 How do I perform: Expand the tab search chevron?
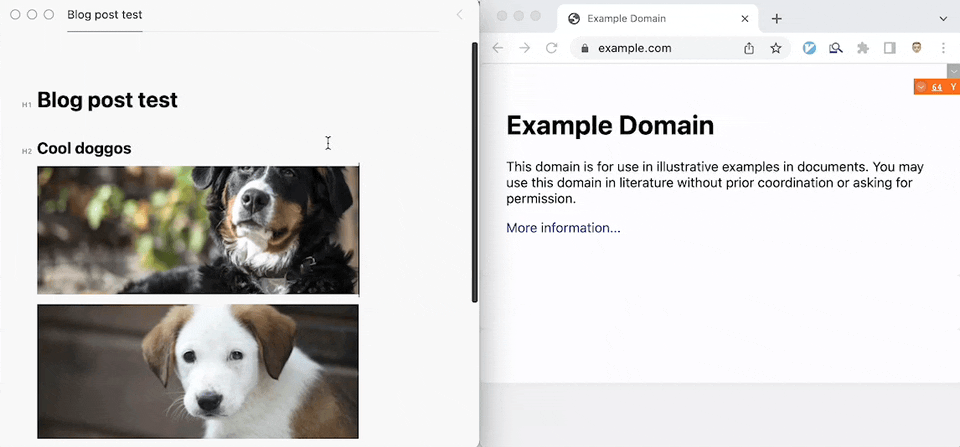pos(943,18)
